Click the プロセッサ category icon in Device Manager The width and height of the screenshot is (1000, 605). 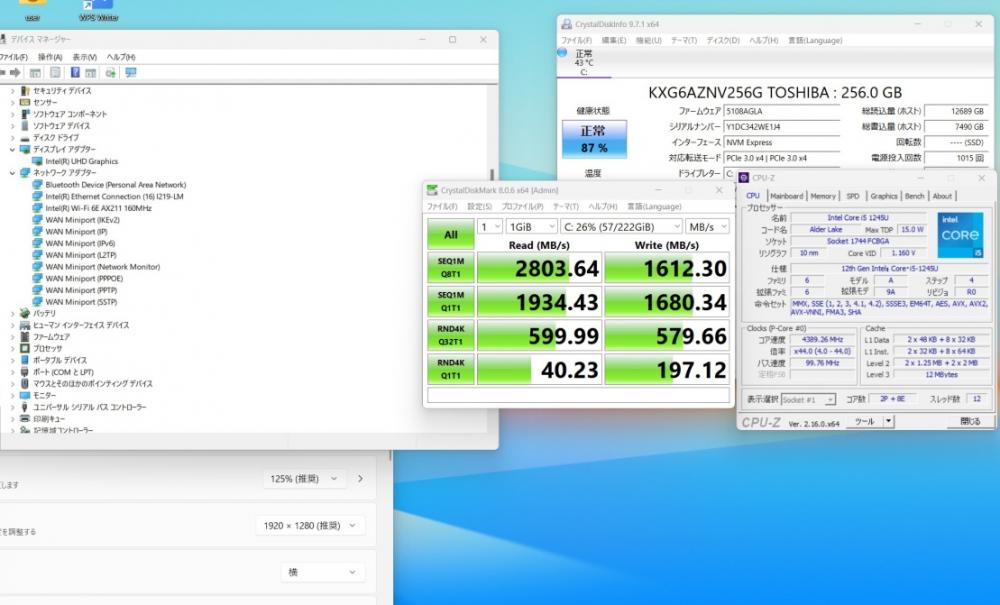click(25, 348)
